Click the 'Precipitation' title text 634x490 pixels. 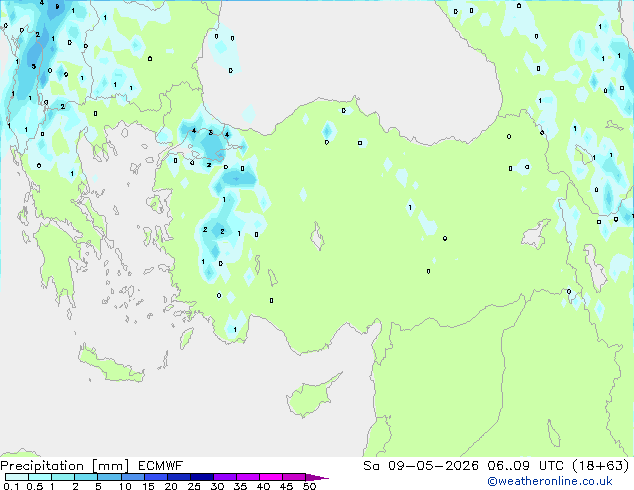point(42,466)
